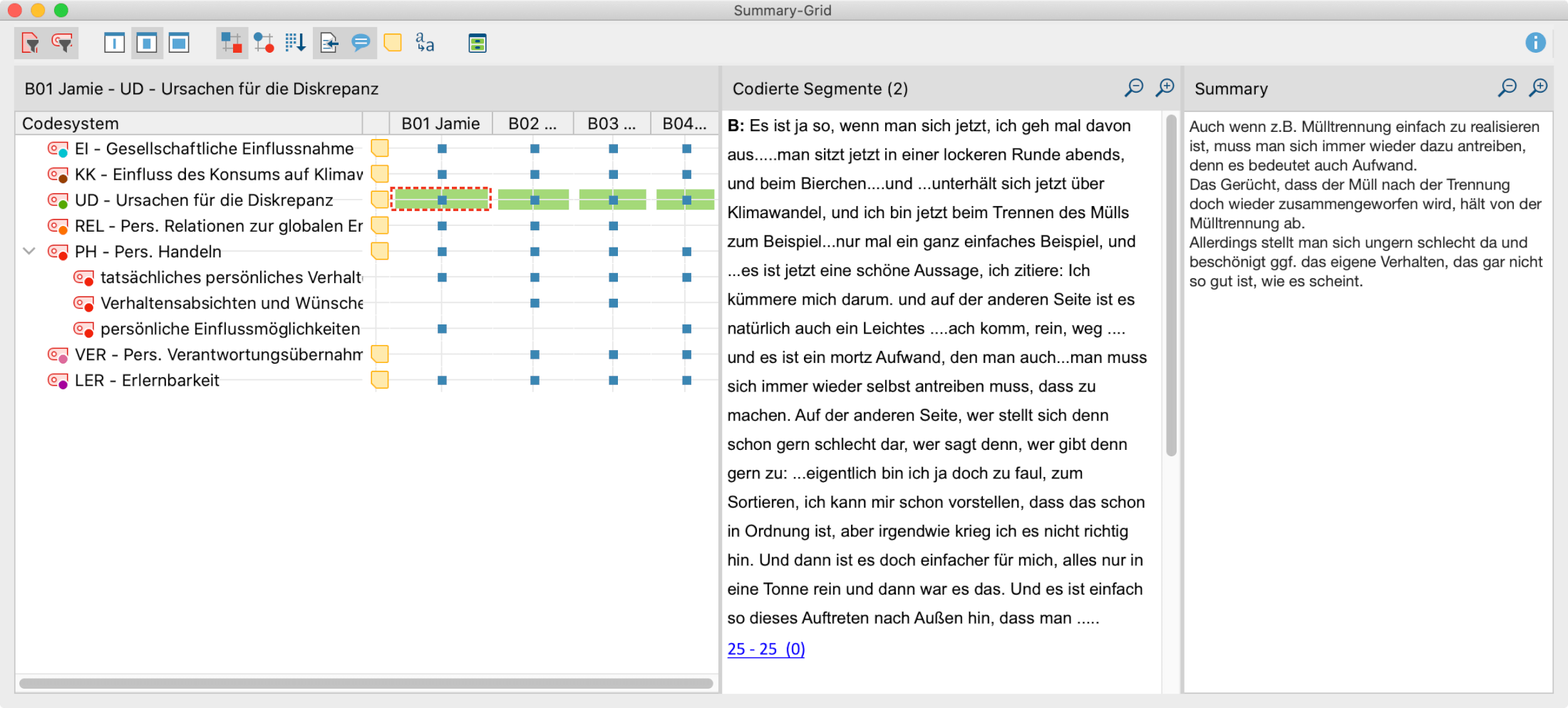Select KK cell under B02
This screenshot has height=708, width=1568.
[x=535, y=174]
